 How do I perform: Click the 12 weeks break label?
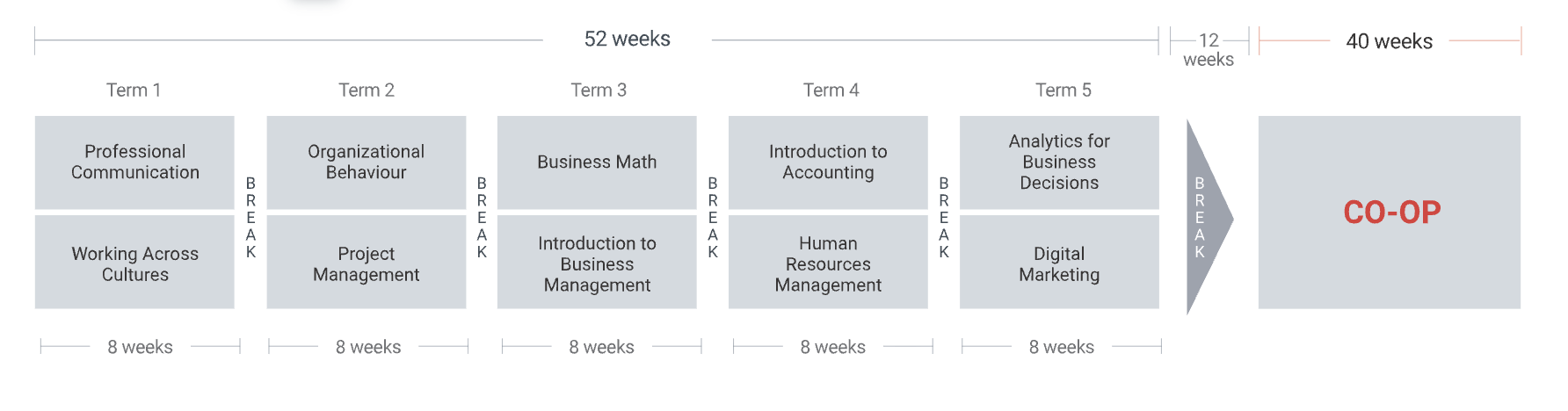1209,50
